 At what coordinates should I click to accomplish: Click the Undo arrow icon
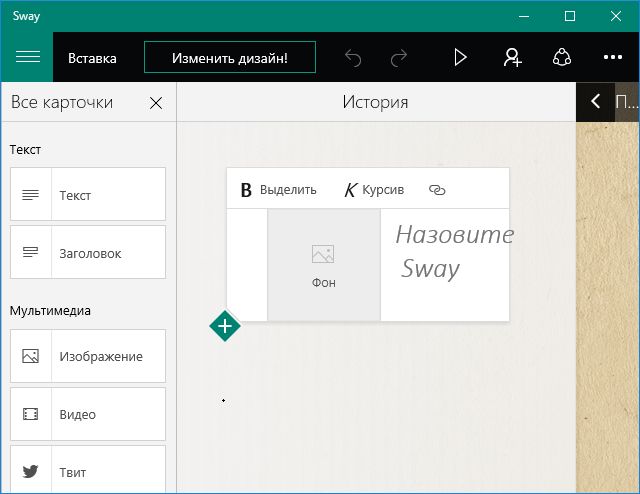pos(353,57)
